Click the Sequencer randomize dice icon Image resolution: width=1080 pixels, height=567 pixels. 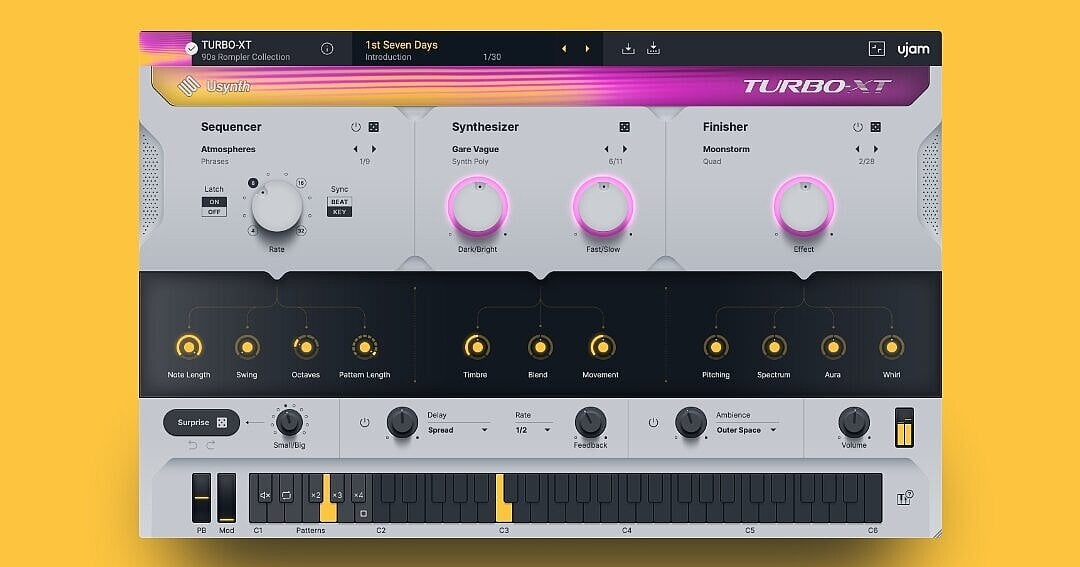[x=373, y=127]
